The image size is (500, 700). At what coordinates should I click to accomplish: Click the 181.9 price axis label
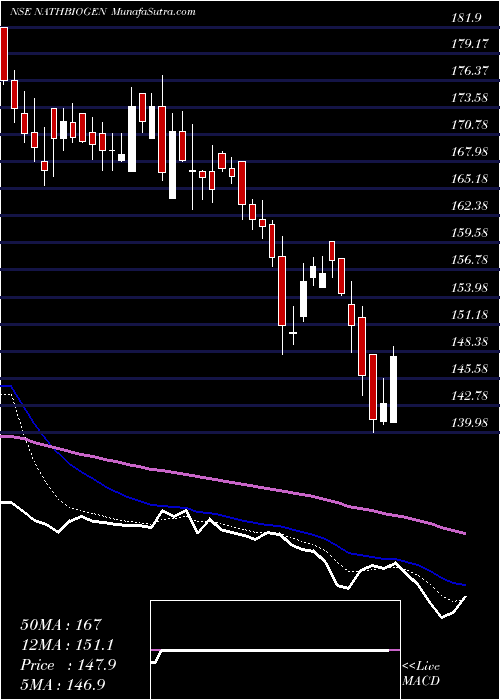467,18
